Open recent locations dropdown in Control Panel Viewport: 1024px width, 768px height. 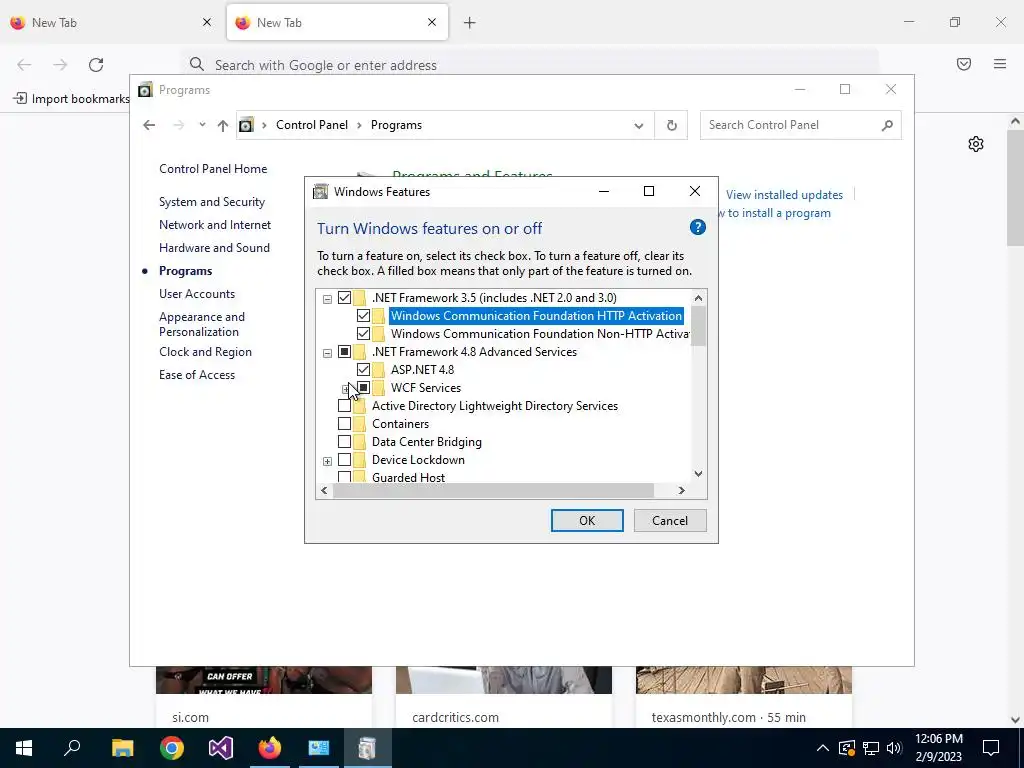pyautogui.click(x=202, y=125)
